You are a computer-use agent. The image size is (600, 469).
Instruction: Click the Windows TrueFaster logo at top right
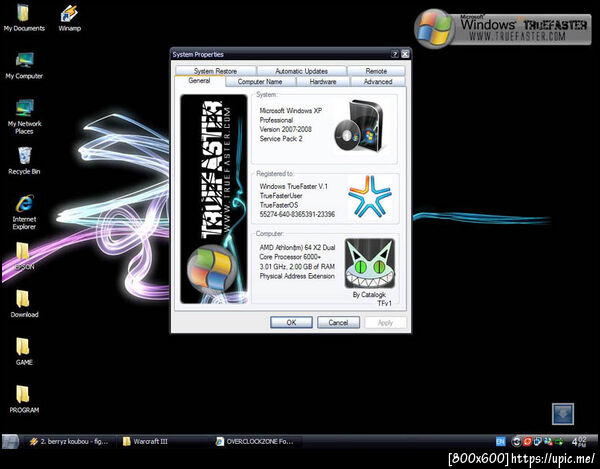[503, 29]
